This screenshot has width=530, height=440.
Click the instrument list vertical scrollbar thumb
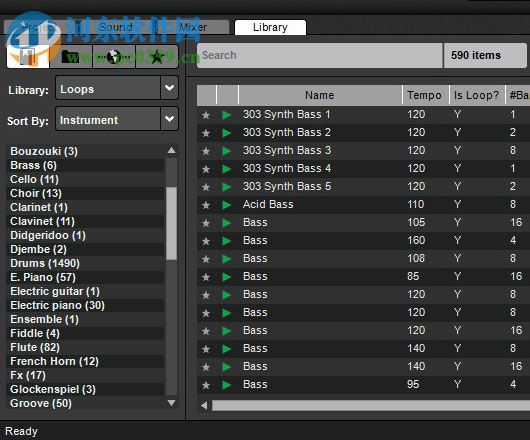(171, 223)
